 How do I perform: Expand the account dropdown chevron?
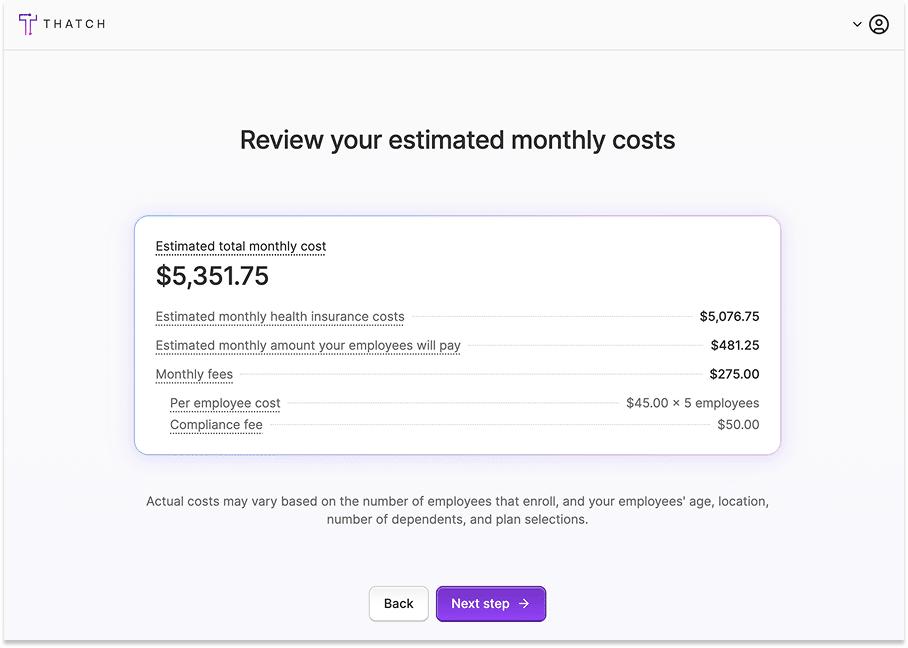pos(857,24)
